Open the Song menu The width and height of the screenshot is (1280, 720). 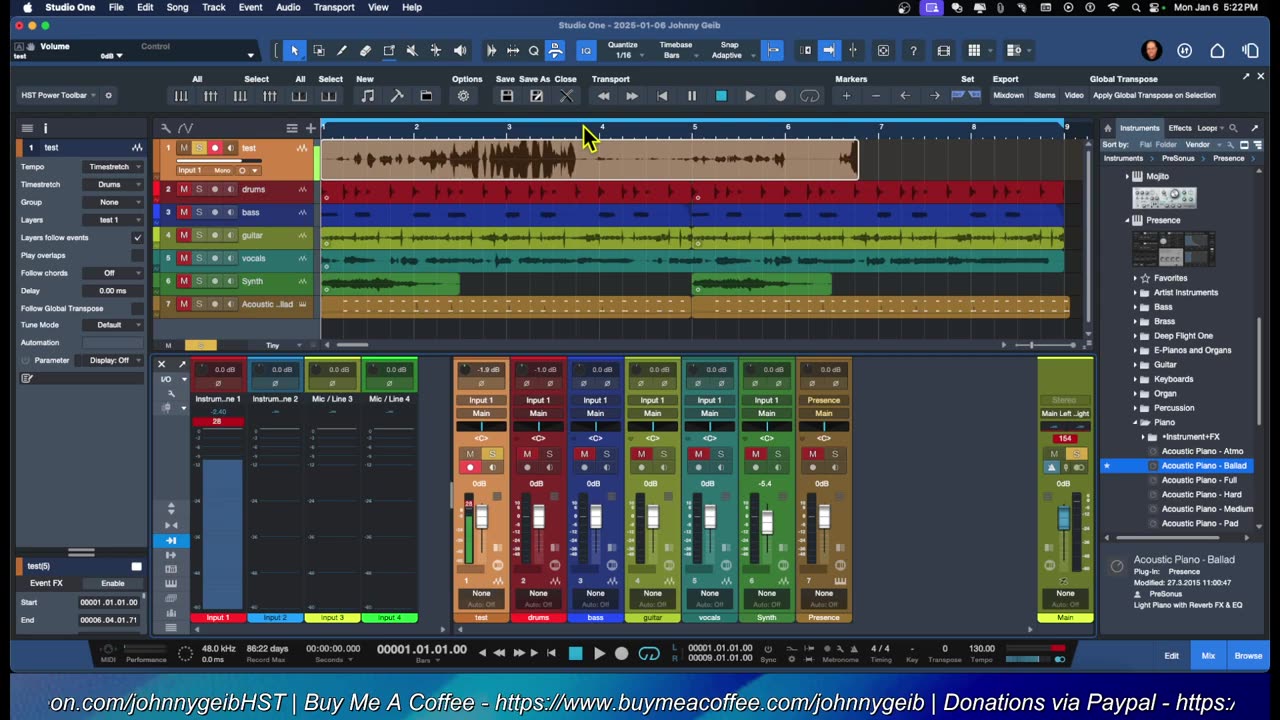[x=177, y=7]
